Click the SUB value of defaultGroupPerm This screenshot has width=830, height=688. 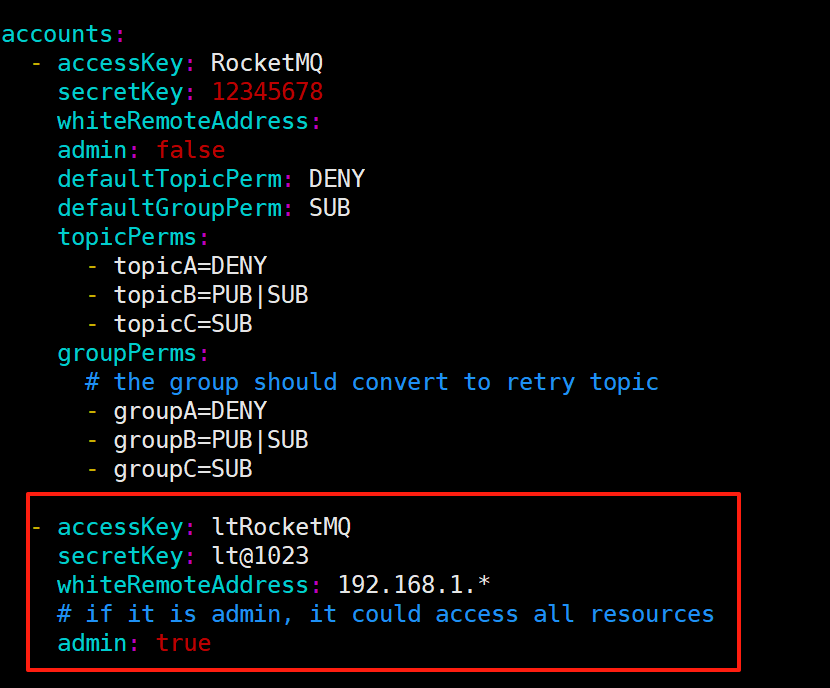pyautogui.click(x=329, y=208)
